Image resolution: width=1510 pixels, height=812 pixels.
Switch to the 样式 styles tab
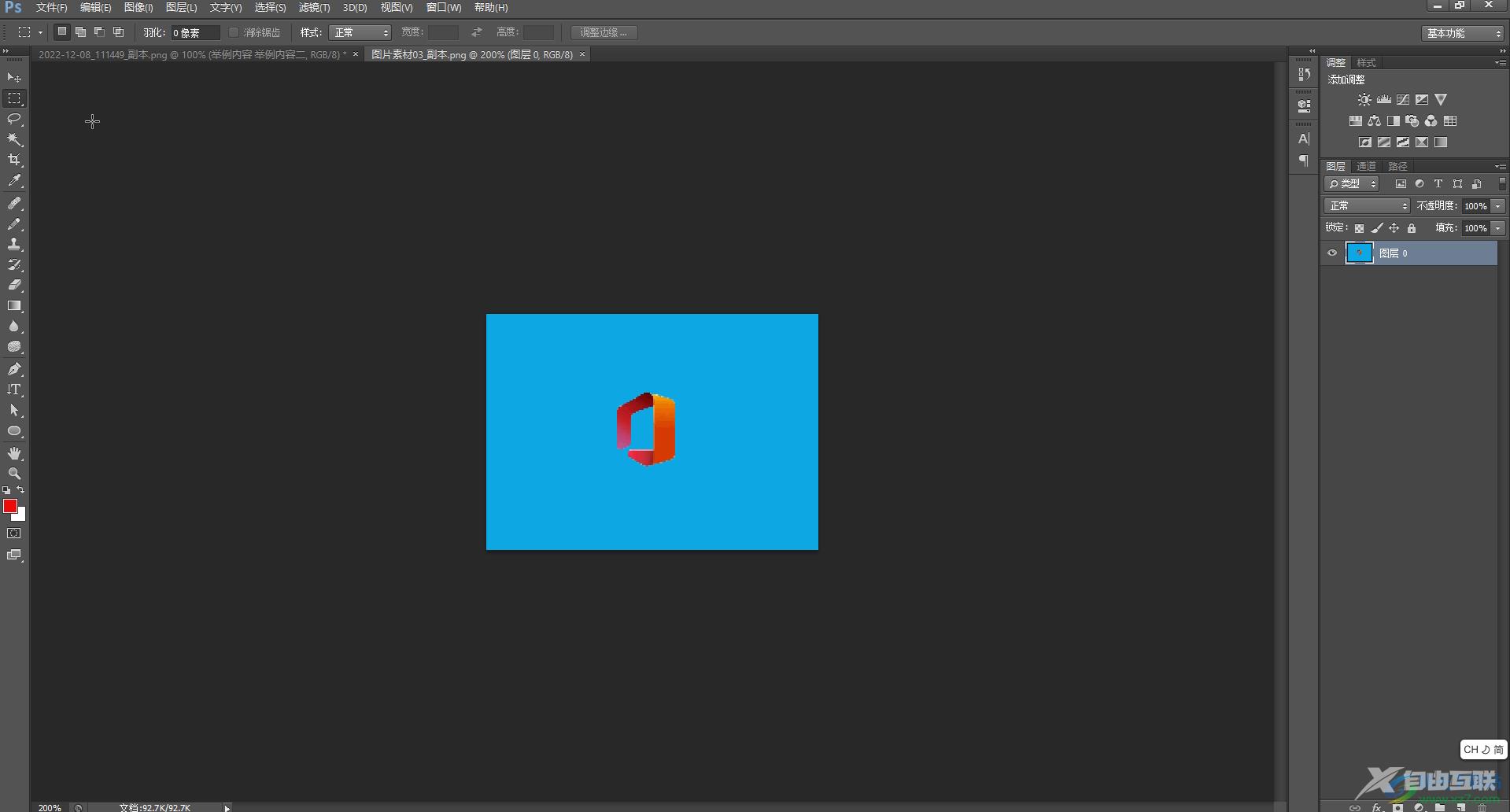1366,62
